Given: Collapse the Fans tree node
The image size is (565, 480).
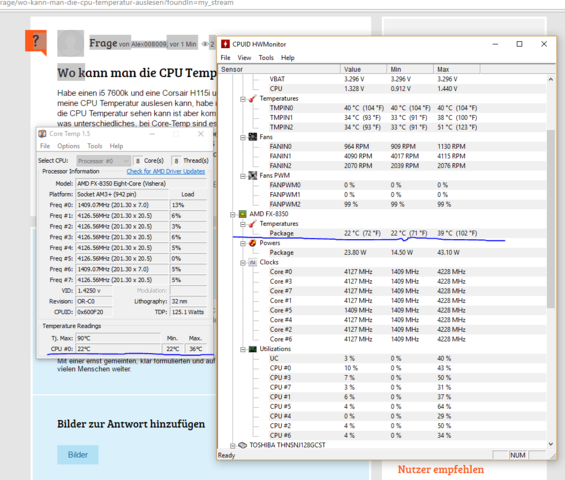Looking at the screenshot, I should (x=243, y=138).
